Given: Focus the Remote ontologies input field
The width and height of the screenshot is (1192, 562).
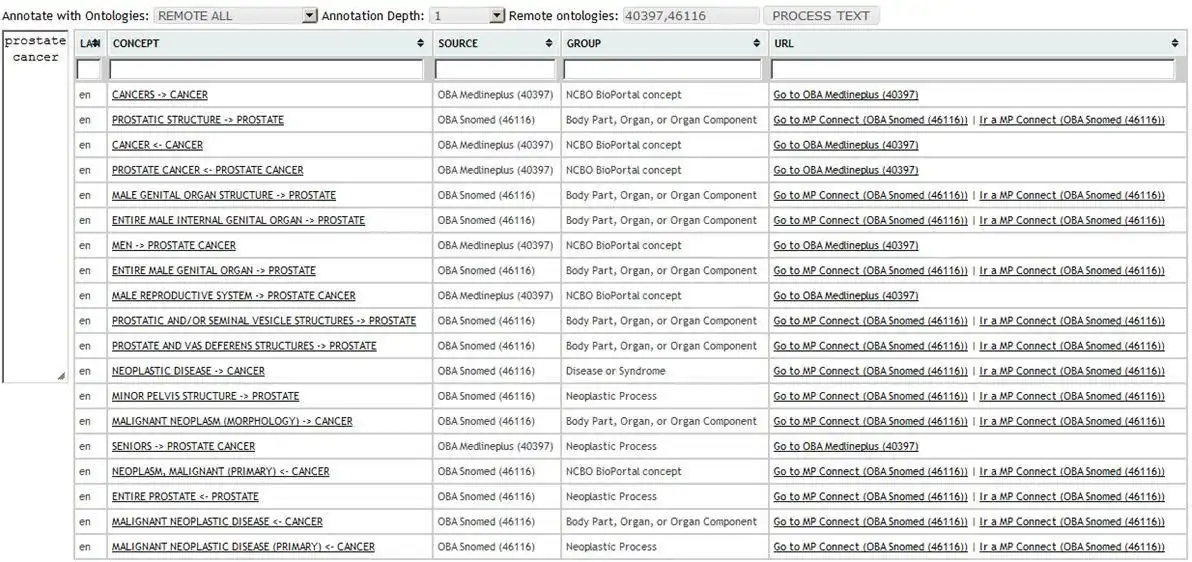Looking at the screenshot, I should click(690, 15).
